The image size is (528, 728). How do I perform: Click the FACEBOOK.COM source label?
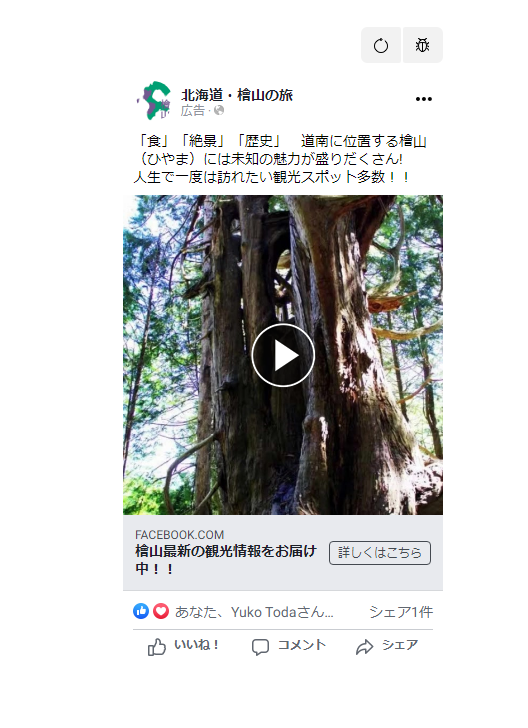coord(180,534)
